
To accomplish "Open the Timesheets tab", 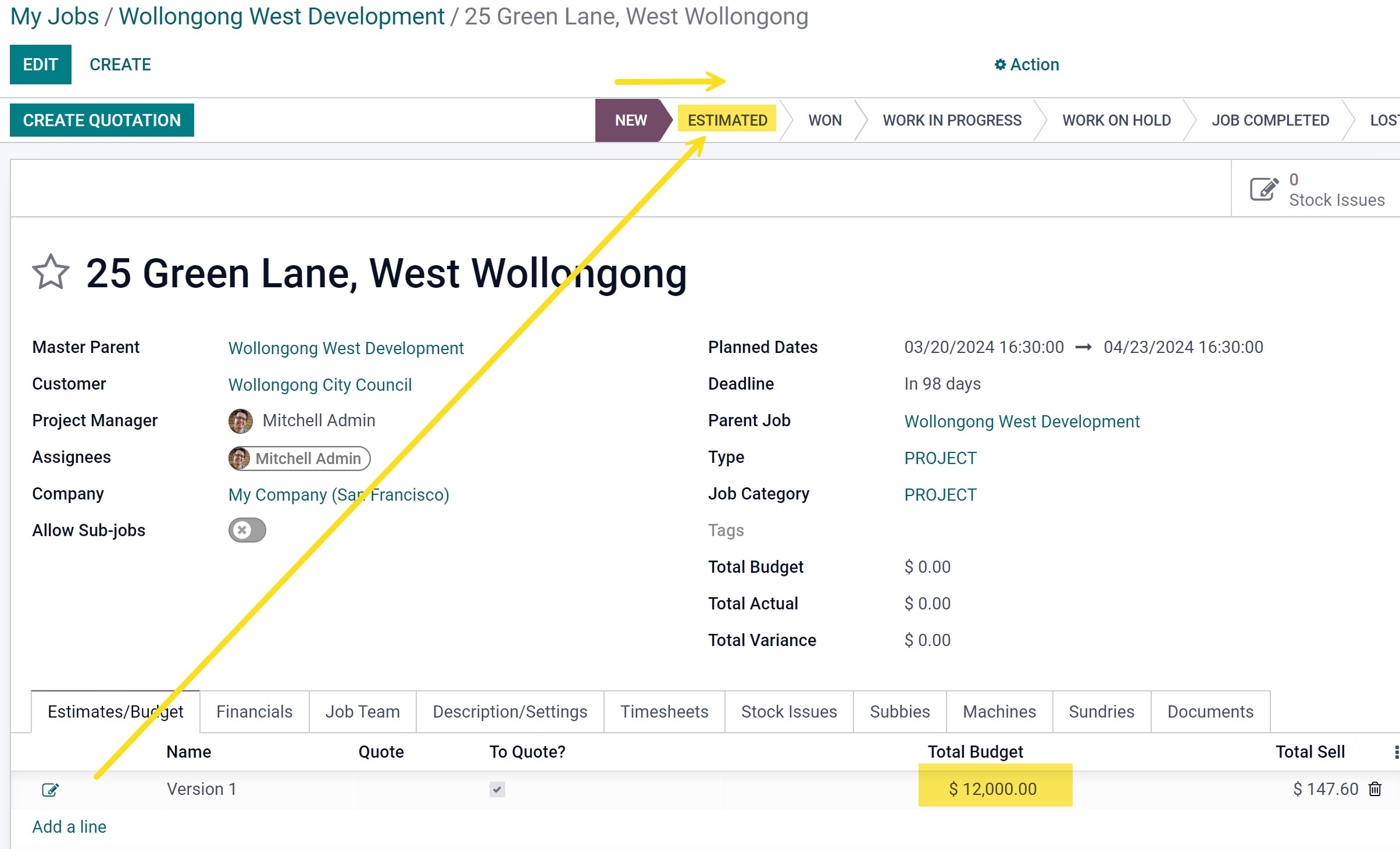I will (664, 712).
